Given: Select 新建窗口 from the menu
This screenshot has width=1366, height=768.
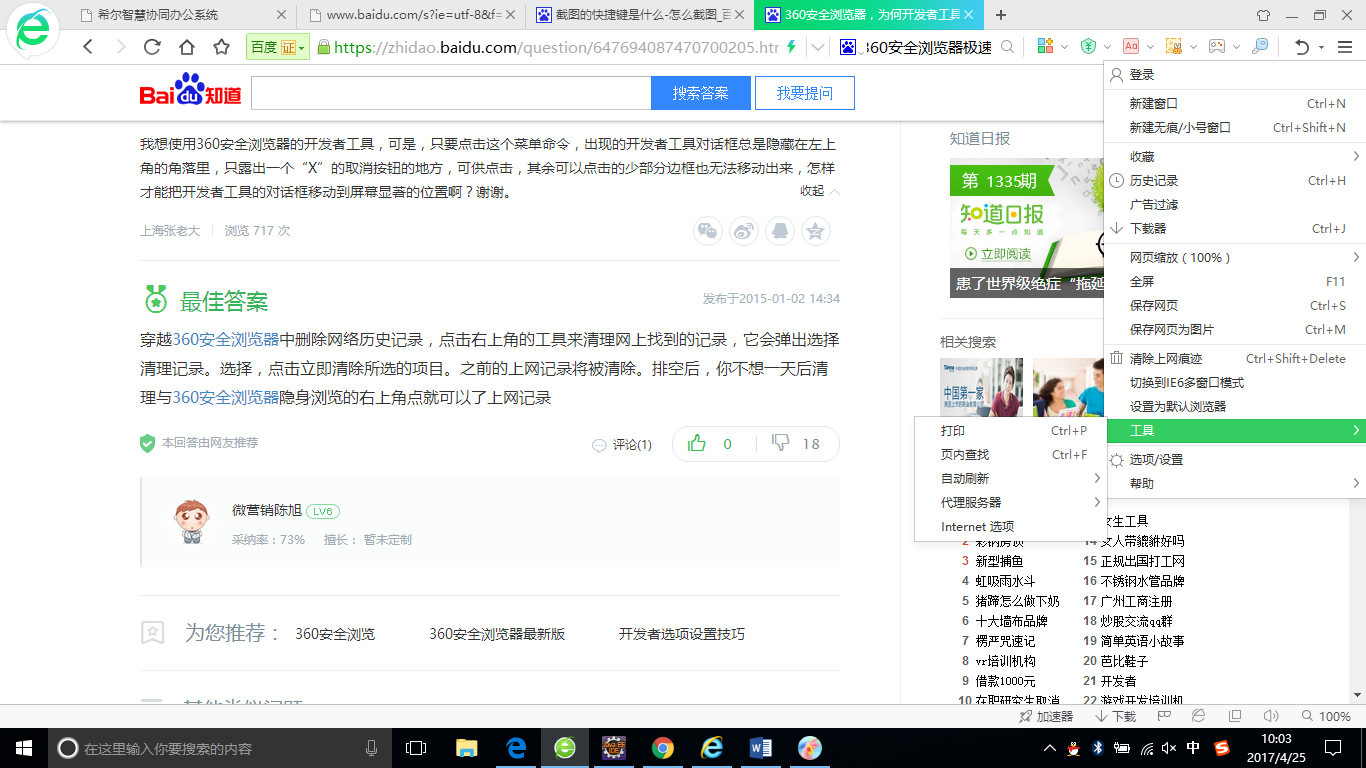Looking at the screenshot, I should [1235, 103].
